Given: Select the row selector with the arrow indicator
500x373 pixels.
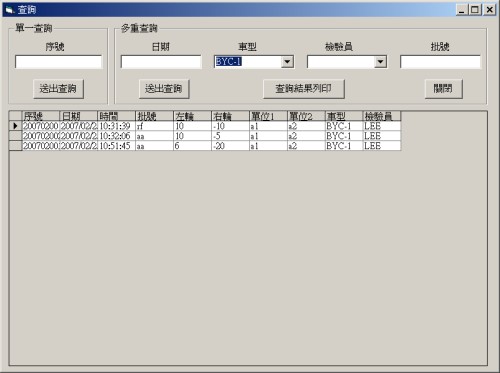Looking at the screenshot, I should (x=15, y=126).
